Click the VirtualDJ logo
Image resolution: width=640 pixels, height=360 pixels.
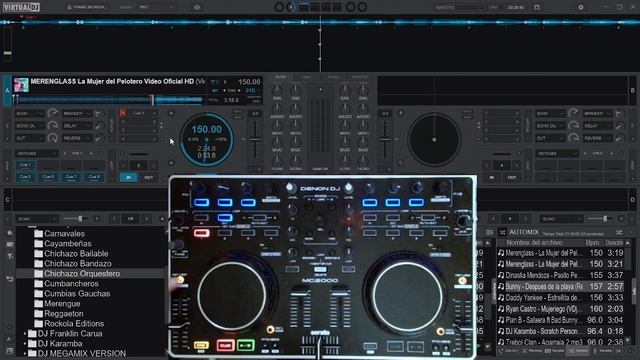pos(20,7)
